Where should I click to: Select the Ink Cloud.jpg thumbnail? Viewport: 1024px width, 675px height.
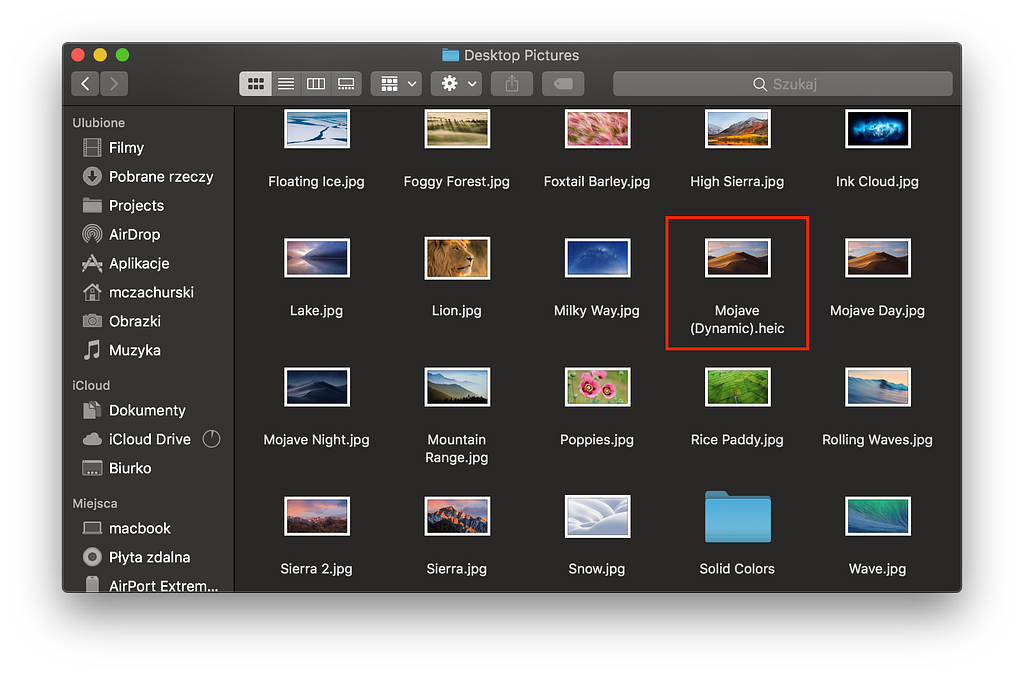[x=878, y=129]
